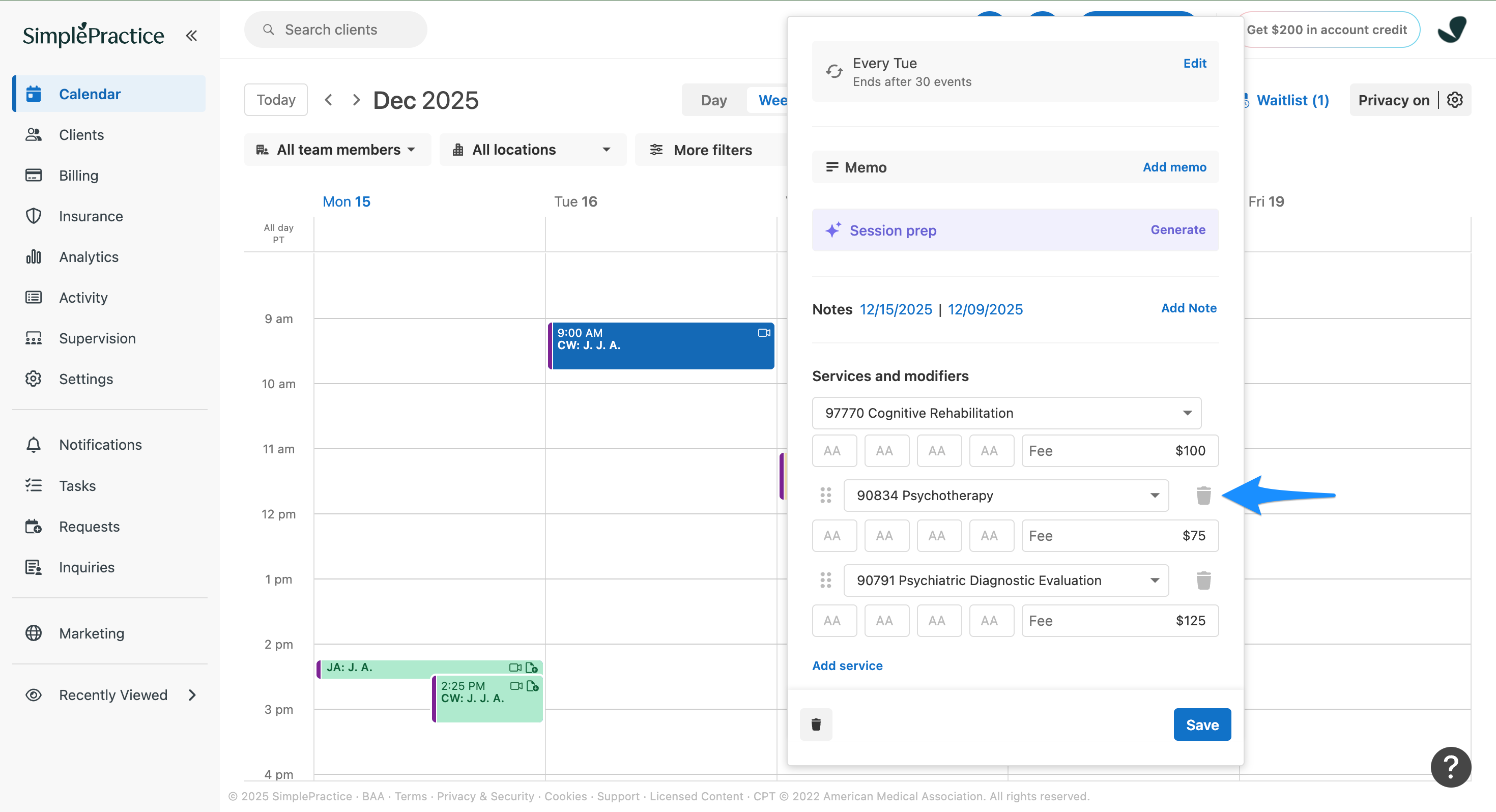
Task: Click the $75 Fee field
Action: tap(1119, 536)
